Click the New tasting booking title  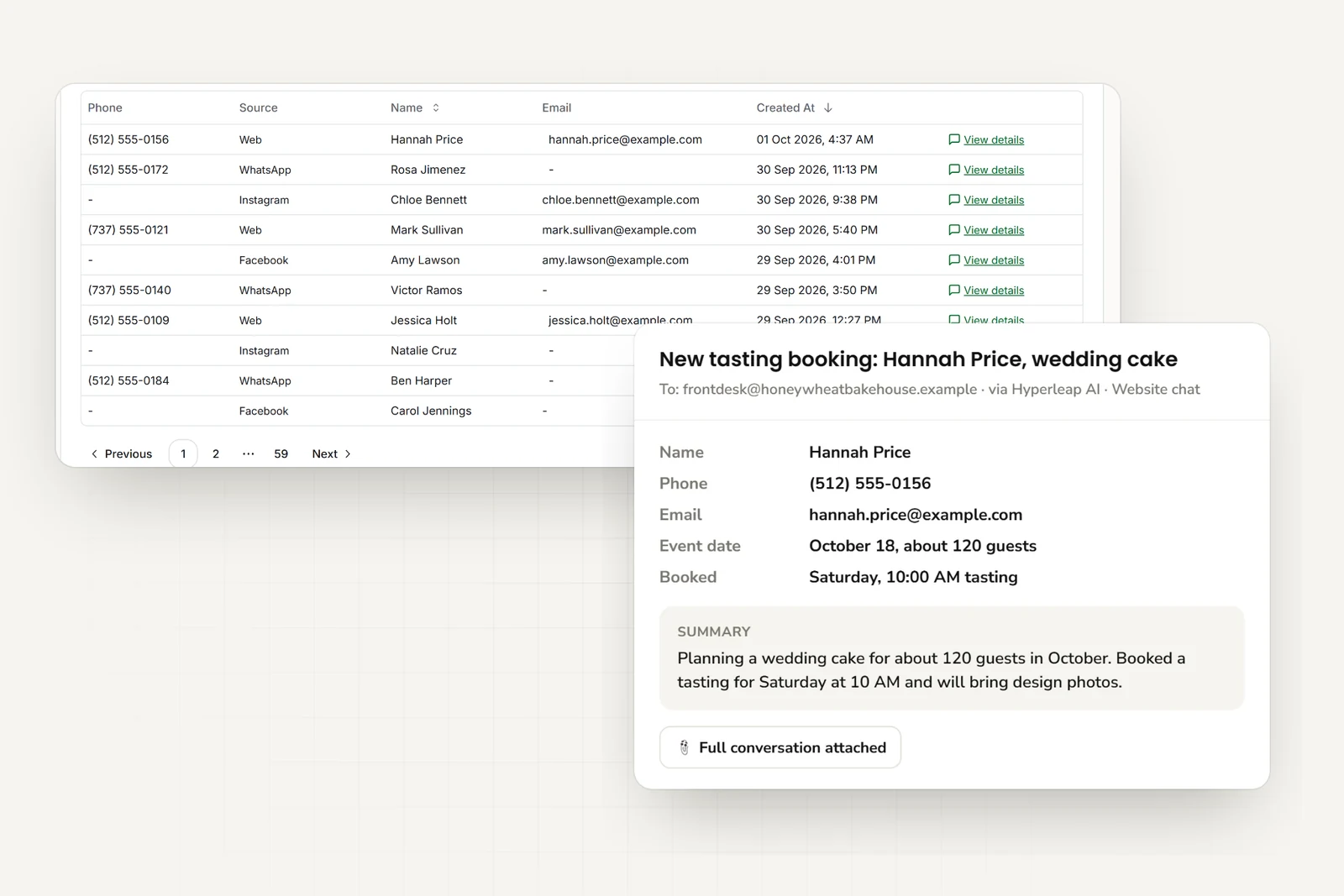(918, 359)
